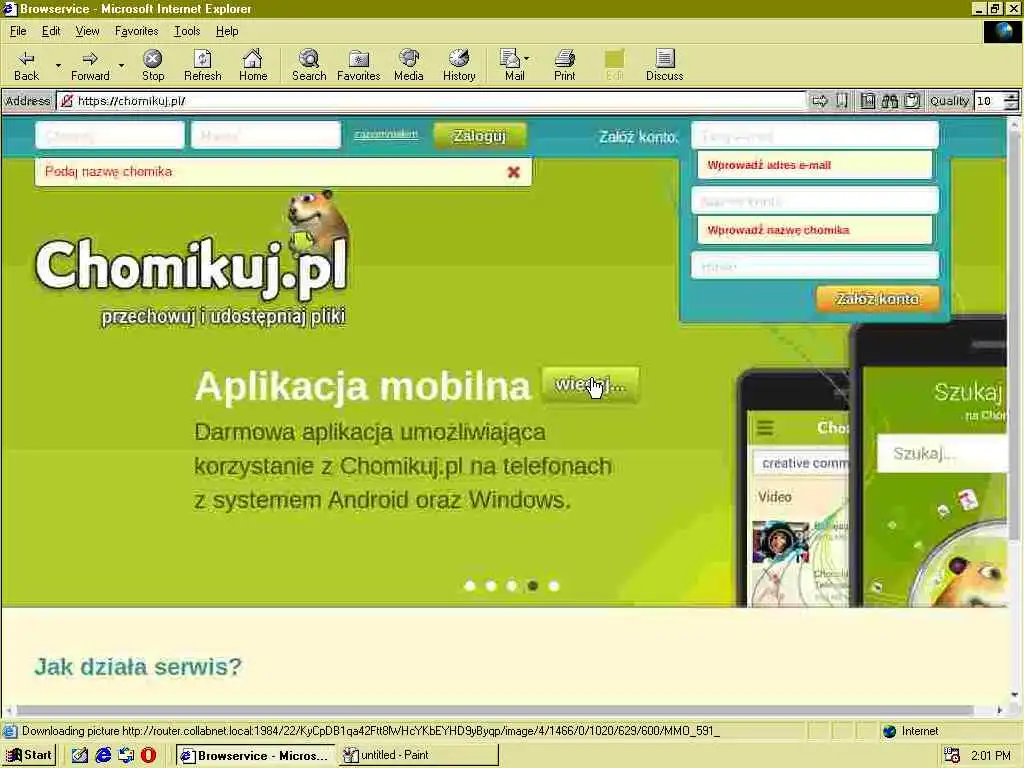Click the Back toolbar button
The image size is (1024, 768).
click(27, 65)
